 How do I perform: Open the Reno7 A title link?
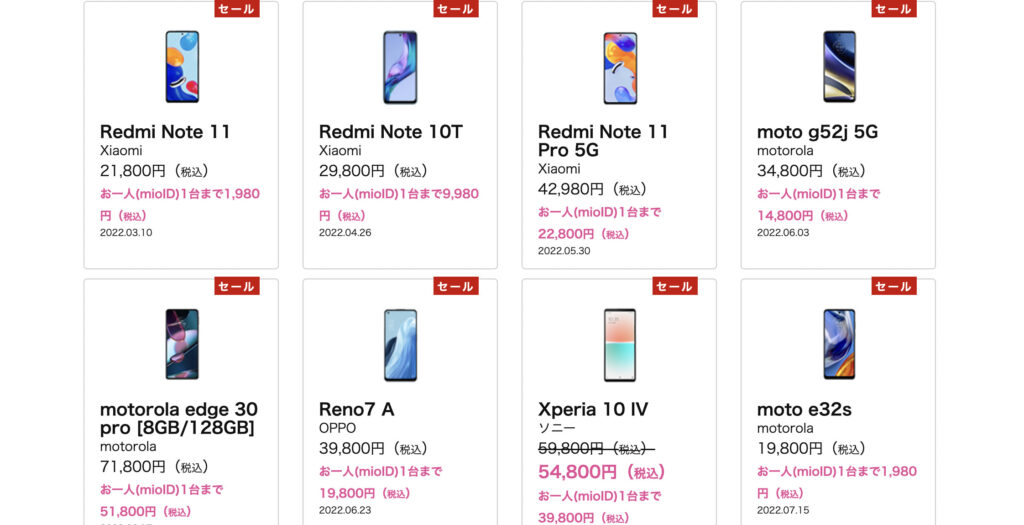point(357,409)
